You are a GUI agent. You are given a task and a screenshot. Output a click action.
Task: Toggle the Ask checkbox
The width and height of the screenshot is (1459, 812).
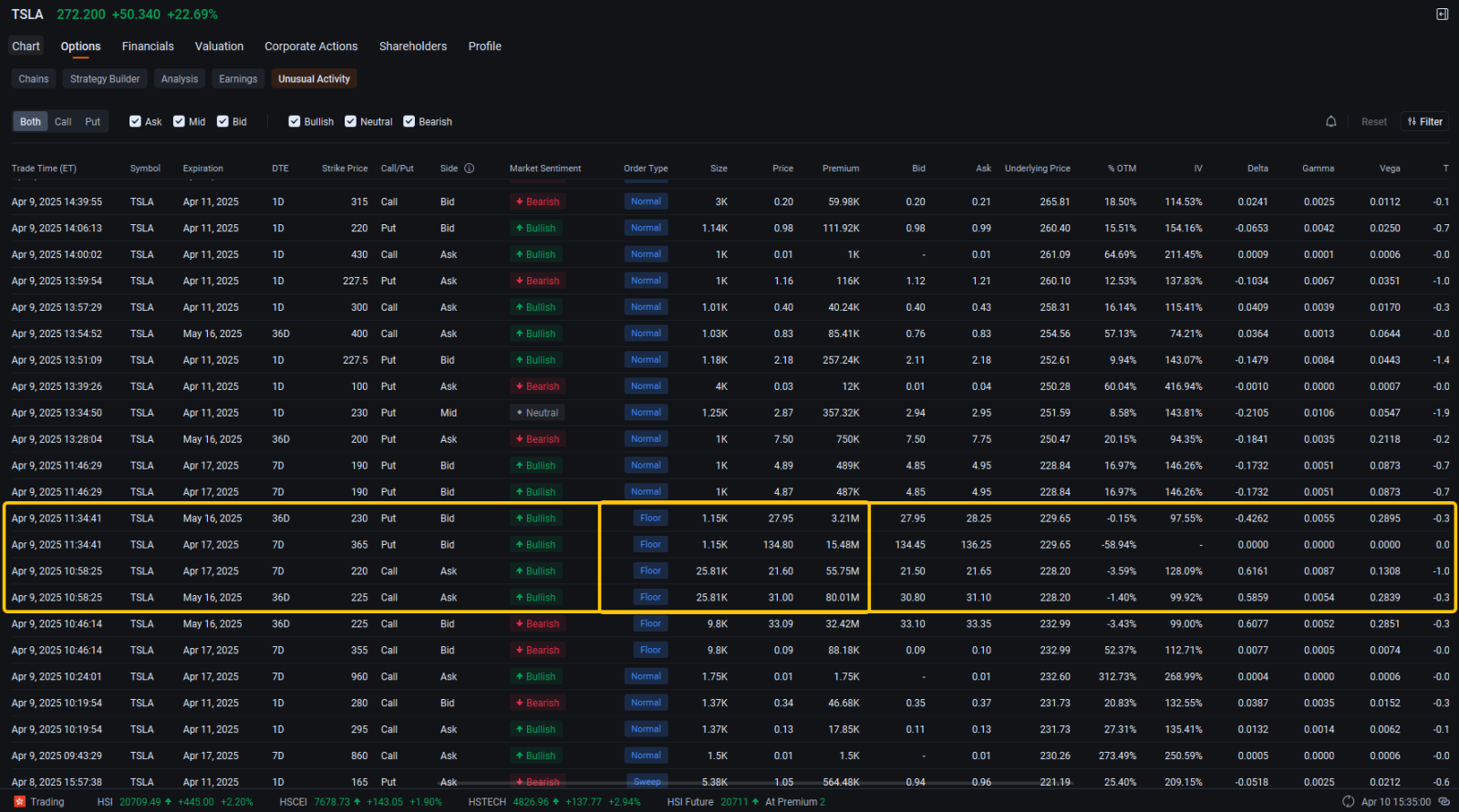coord(135,121)
